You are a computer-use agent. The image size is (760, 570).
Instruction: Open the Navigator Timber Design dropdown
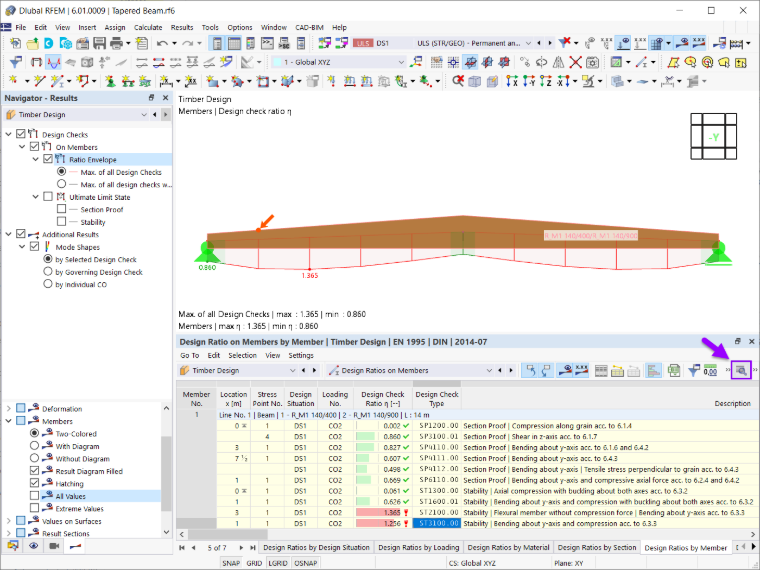coord(143,115)
